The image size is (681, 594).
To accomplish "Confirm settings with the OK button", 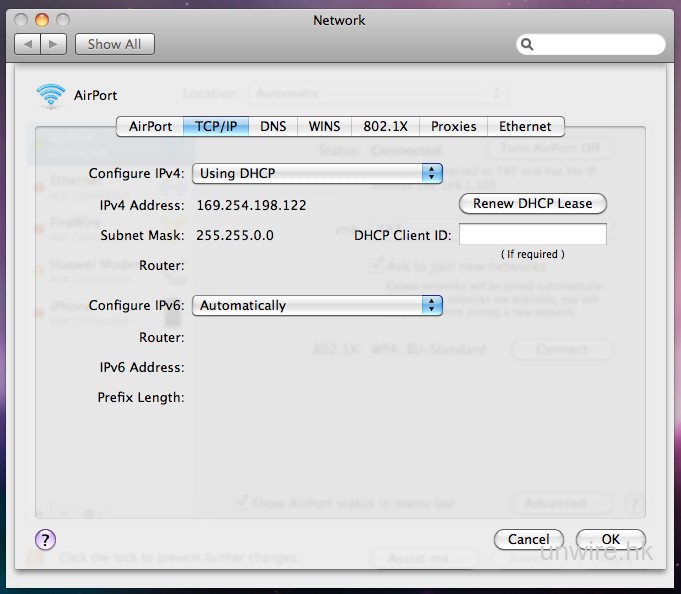I will tap(610, 539).
